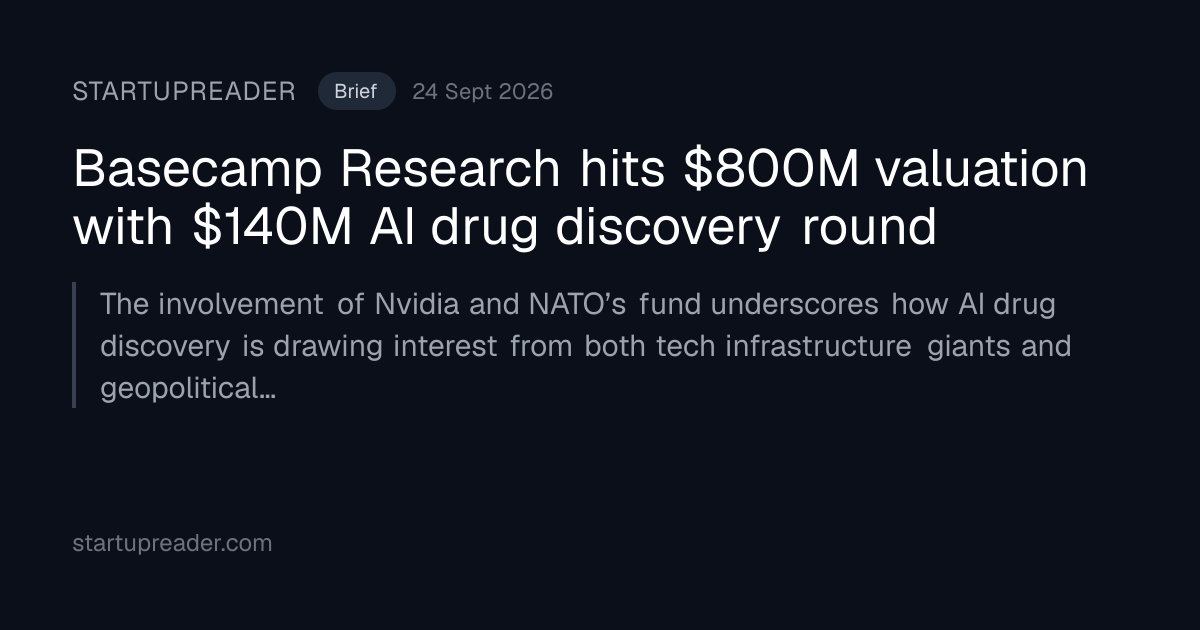Select the Brief badge
This screenshot has height=630, width=1200.
tap(356, 92)
